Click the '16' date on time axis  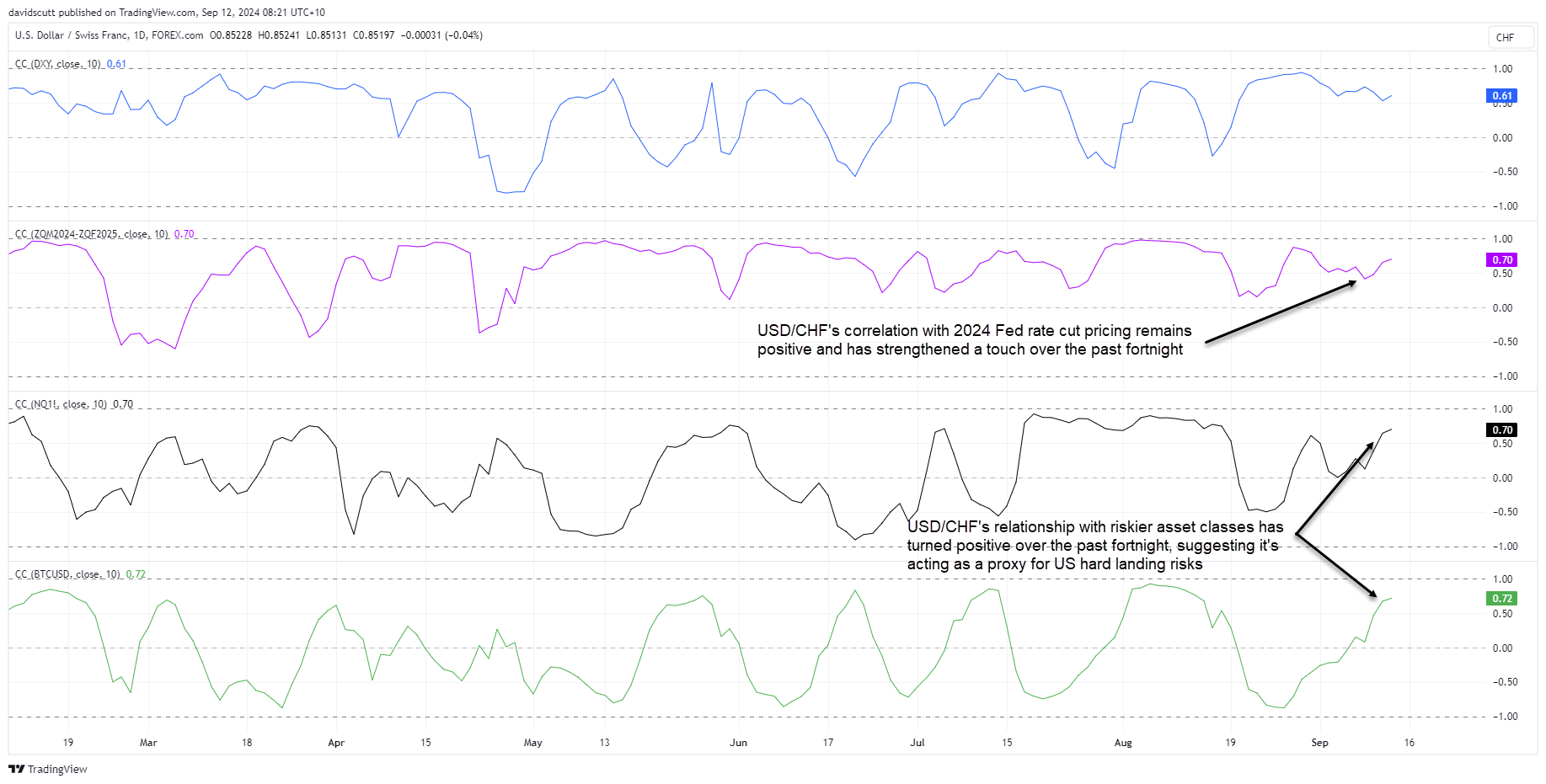click(x=1409, y=743)
